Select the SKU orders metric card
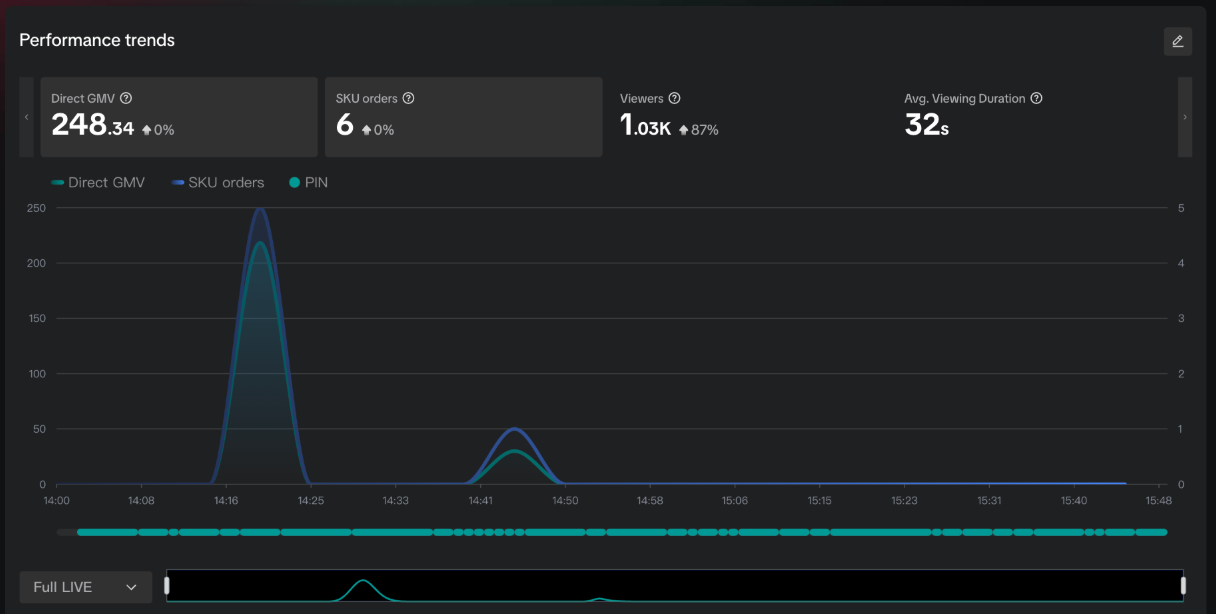This screenshot has width=1216, height=614. [x=463, y=117]
